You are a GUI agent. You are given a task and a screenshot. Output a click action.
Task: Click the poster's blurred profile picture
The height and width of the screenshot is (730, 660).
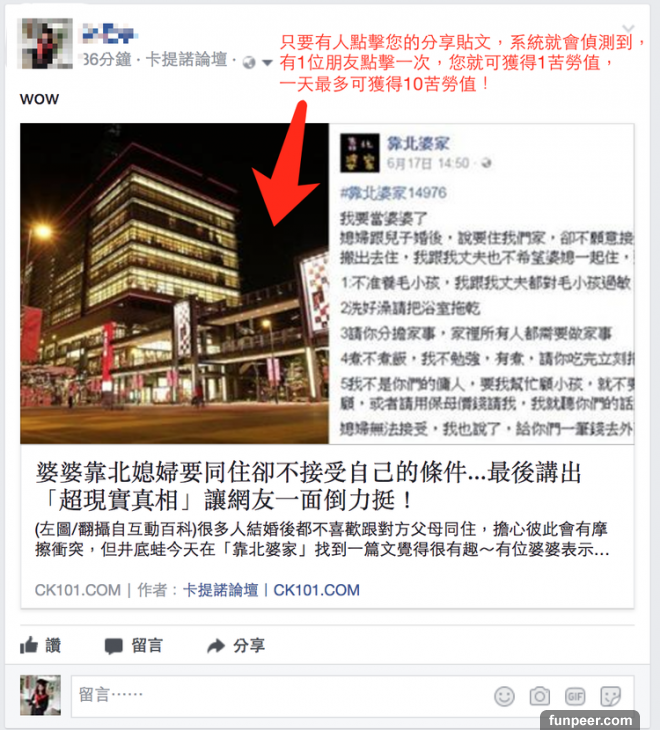coord(45,43)
